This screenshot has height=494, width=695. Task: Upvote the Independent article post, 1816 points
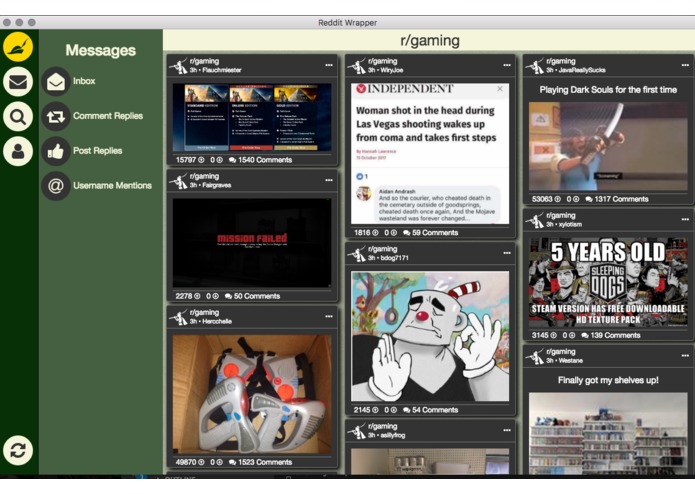(375, 233)
